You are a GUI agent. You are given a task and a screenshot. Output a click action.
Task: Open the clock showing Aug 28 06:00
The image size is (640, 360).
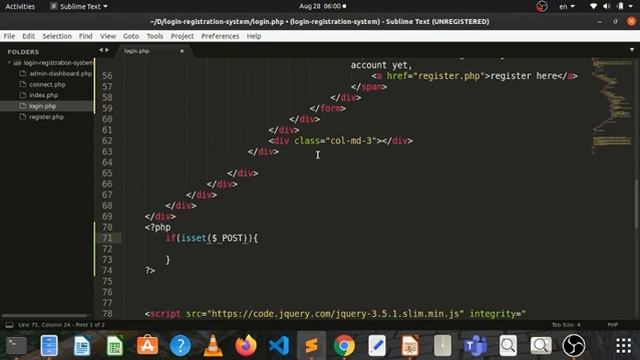coord(322,6)
